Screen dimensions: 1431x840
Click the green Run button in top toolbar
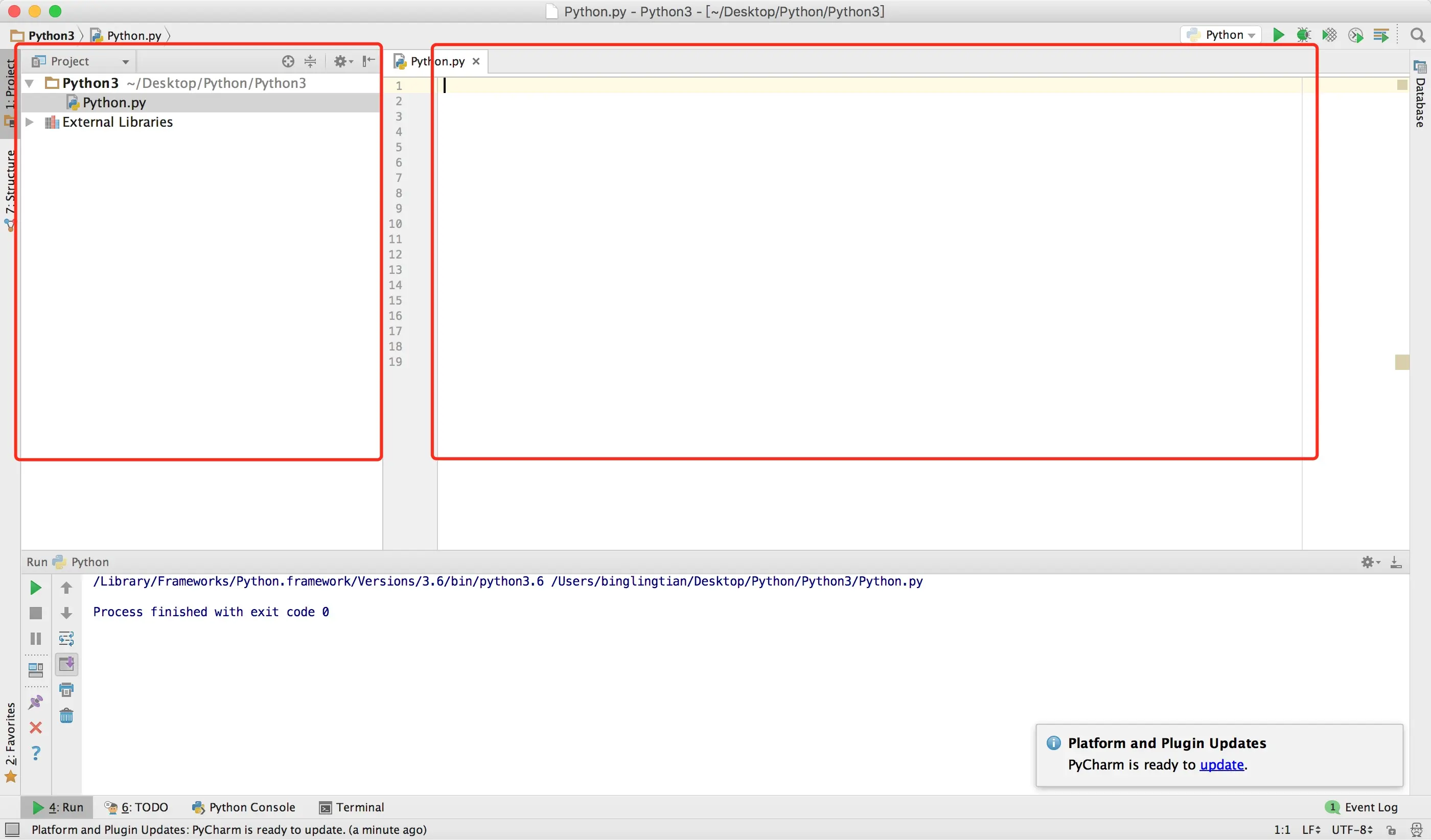click(1278, 35)
